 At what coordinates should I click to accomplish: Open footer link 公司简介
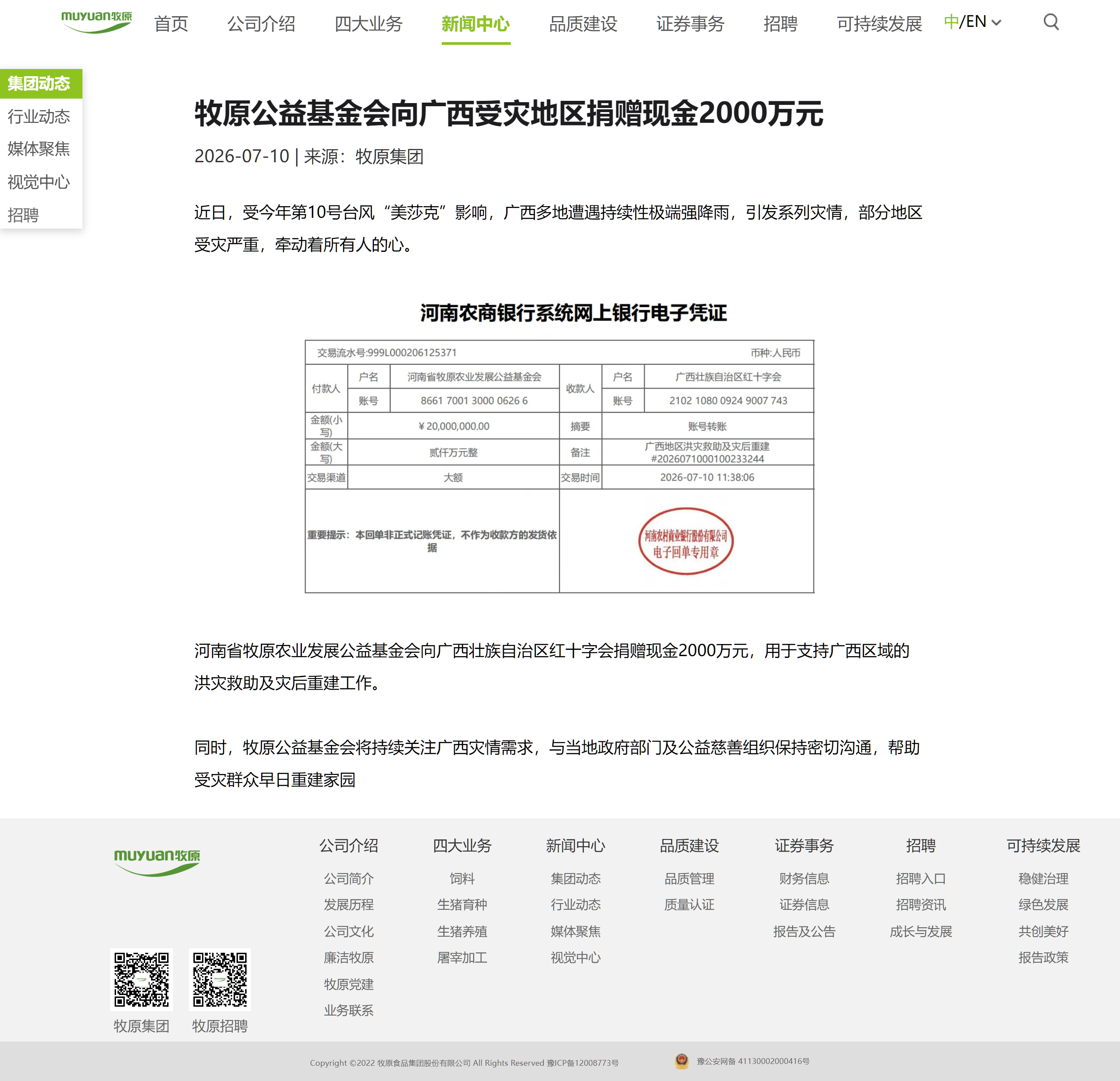pos(349,878)
